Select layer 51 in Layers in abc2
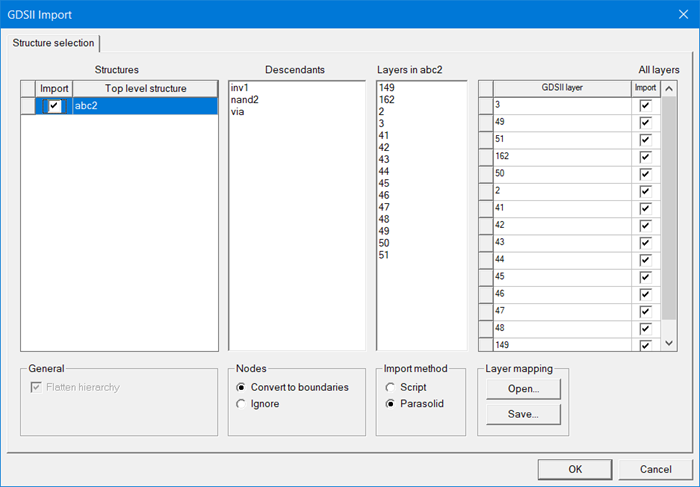The width and height of the screenshot is (700, 487). click(384, 255)
